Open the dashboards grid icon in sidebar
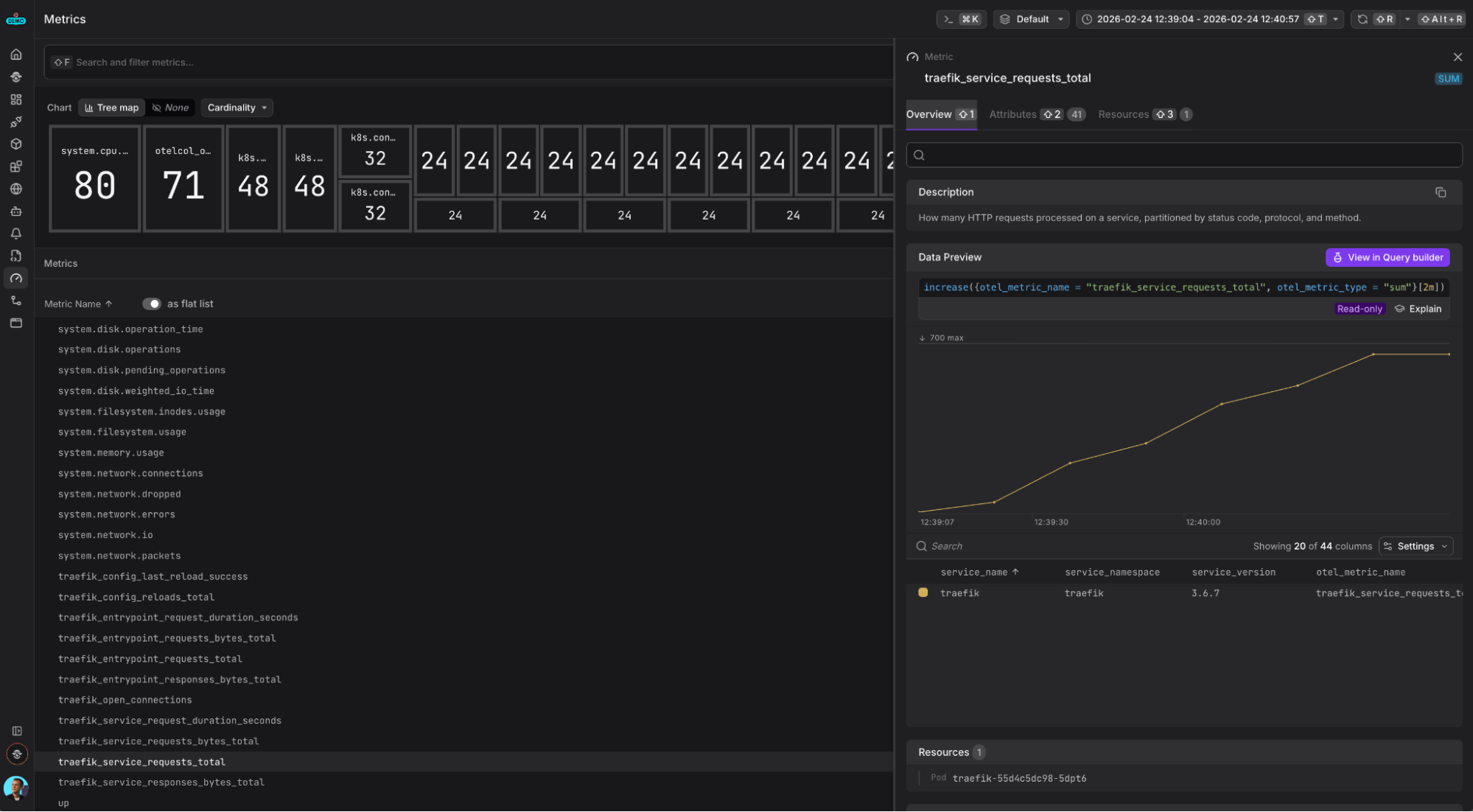This screenshot has height=812, width=1473. click(16, 99)
